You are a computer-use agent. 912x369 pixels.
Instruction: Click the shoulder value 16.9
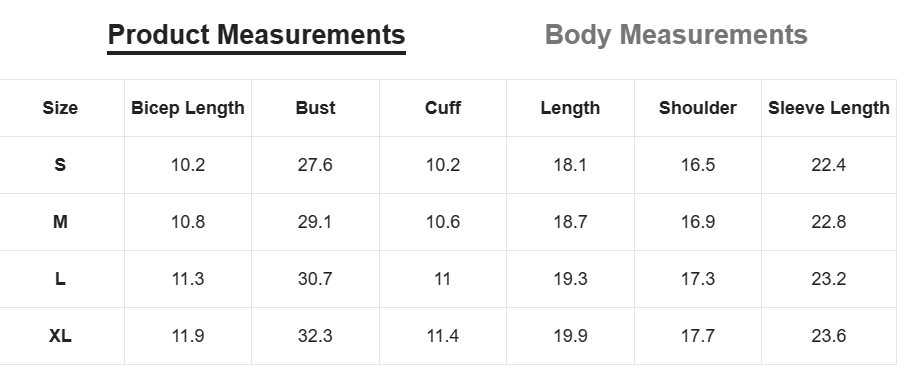click(x=697, y=222)
